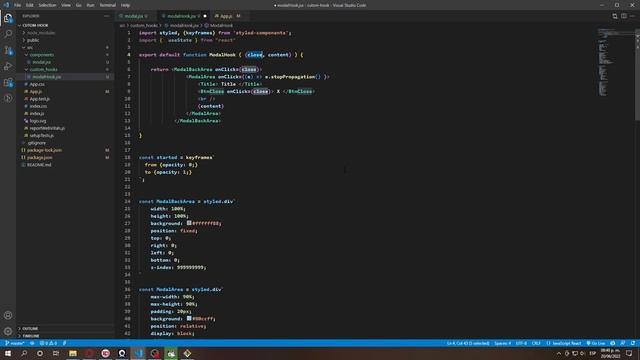The image size is (640, 360).
Task: Open the View menu
Action: pos(66,5)
